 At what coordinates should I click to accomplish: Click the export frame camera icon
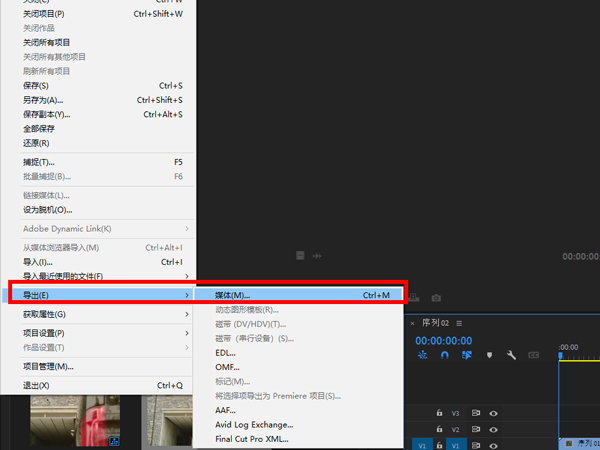pyautogui.click(x=436, y=298)
